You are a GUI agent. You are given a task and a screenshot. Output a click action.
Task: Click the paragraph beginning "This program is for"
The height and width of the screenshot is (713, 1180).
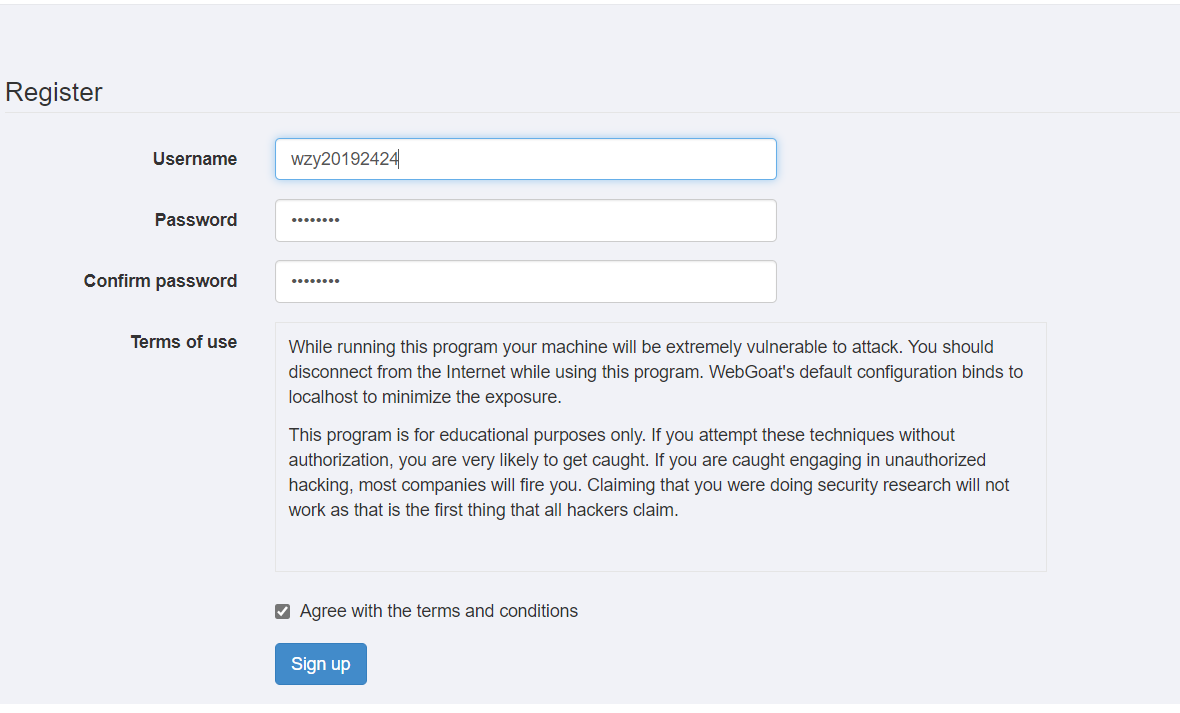click(640, 472)
